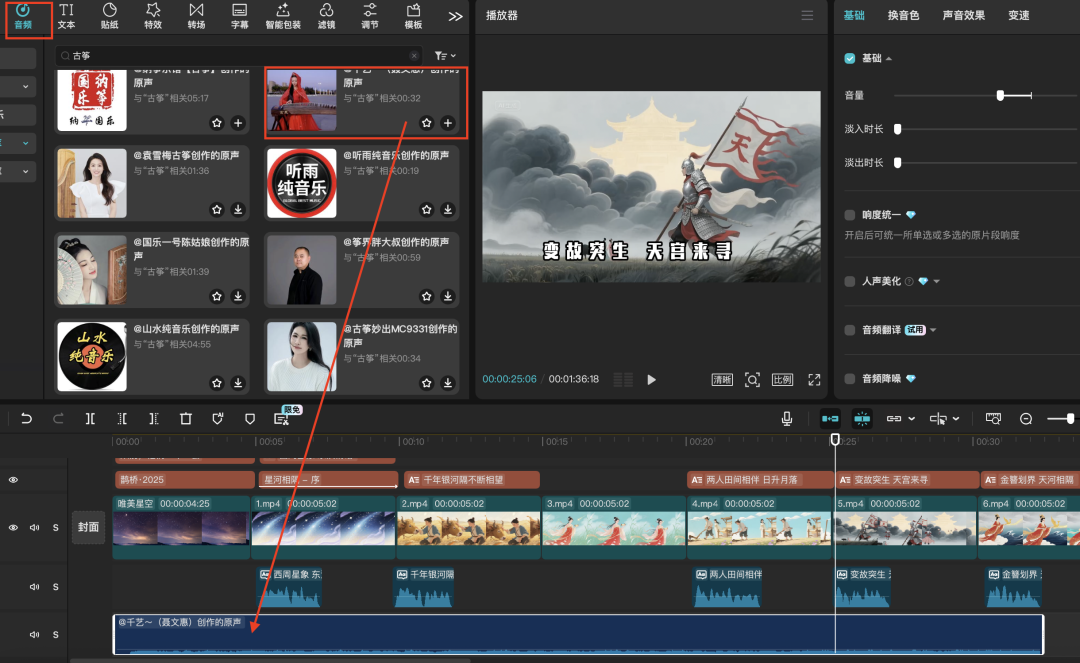Image resolution: width=1080 pixels, height=663 pixels.
Task: Enable the 音频降噪 checkbox
Action: [850, 379]
